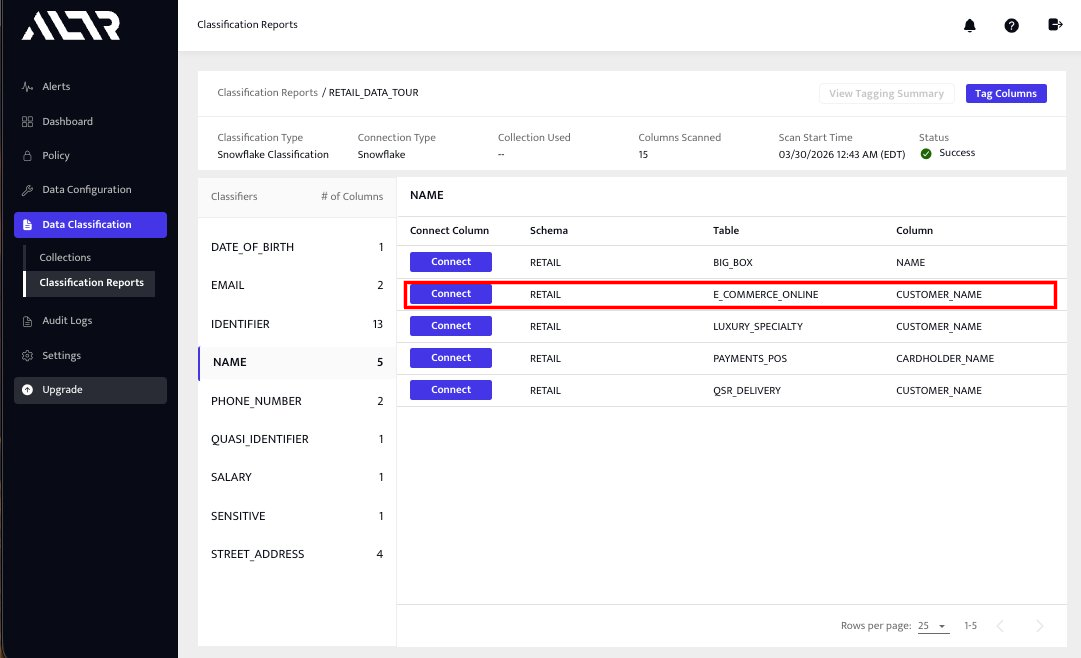Click the Alerts icon in sidebar

[x=28, y=87]
